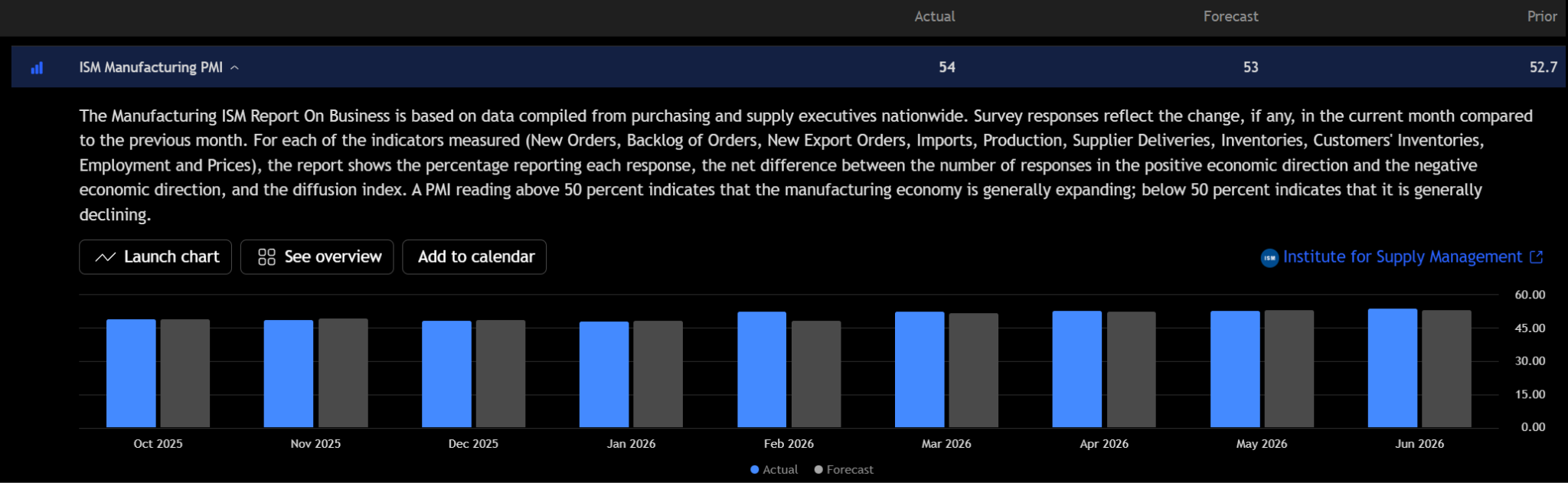Screen dimensions: 1568x483
Task: Click the gray Forecast bar for Dec 2025
Action: pyautogui.click(x=501, y=374)
